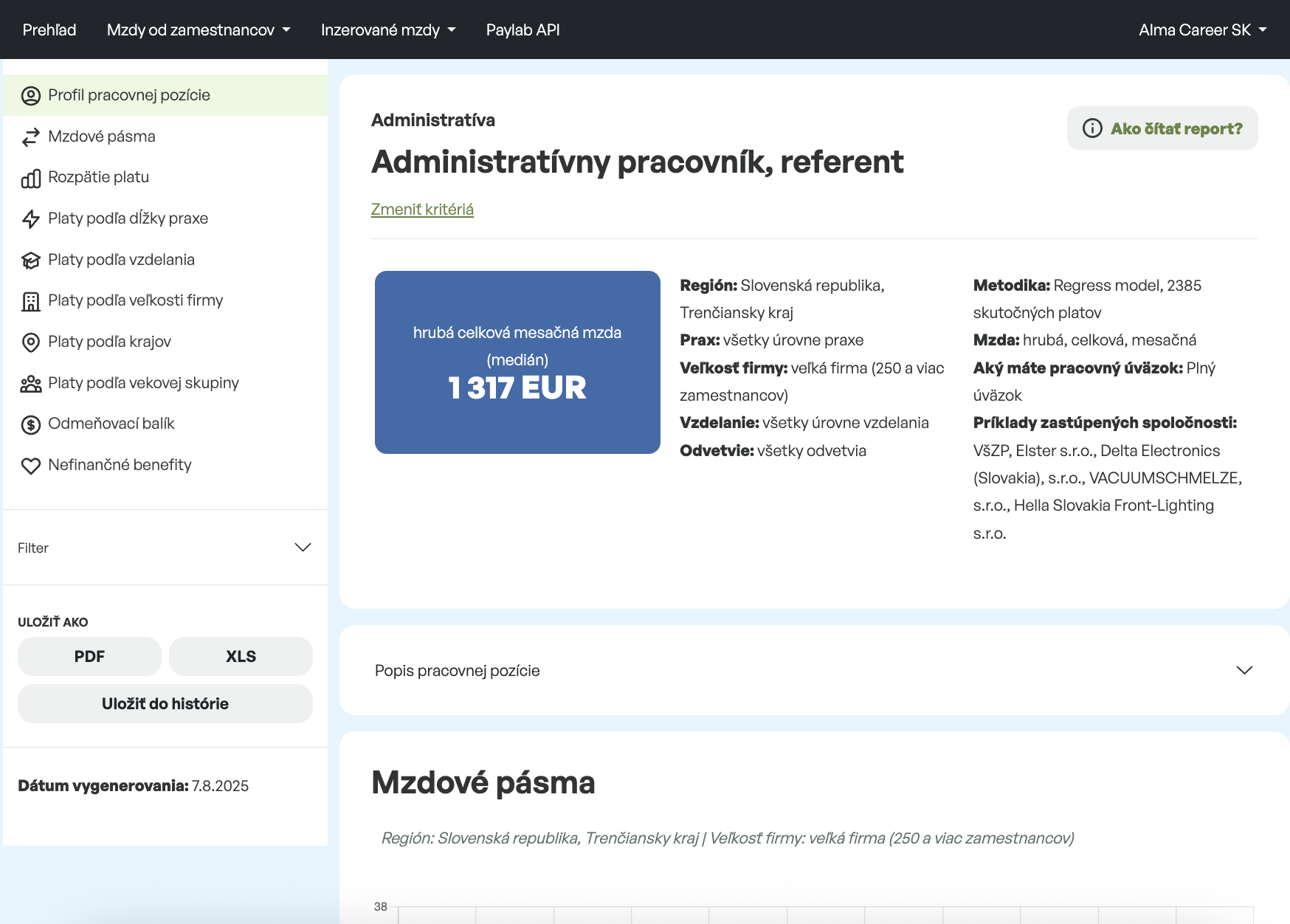
Task: Click the graduation cap icon for Platy podľa vzdelania
Action: click(31, 261)
